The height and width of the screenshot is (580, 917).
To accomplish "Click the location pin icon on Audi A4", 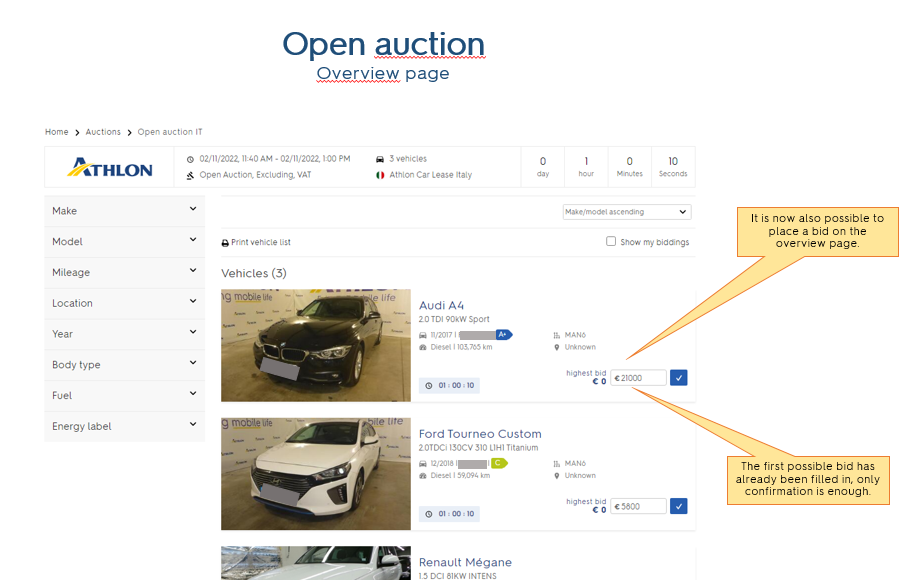I will [557, 347].
